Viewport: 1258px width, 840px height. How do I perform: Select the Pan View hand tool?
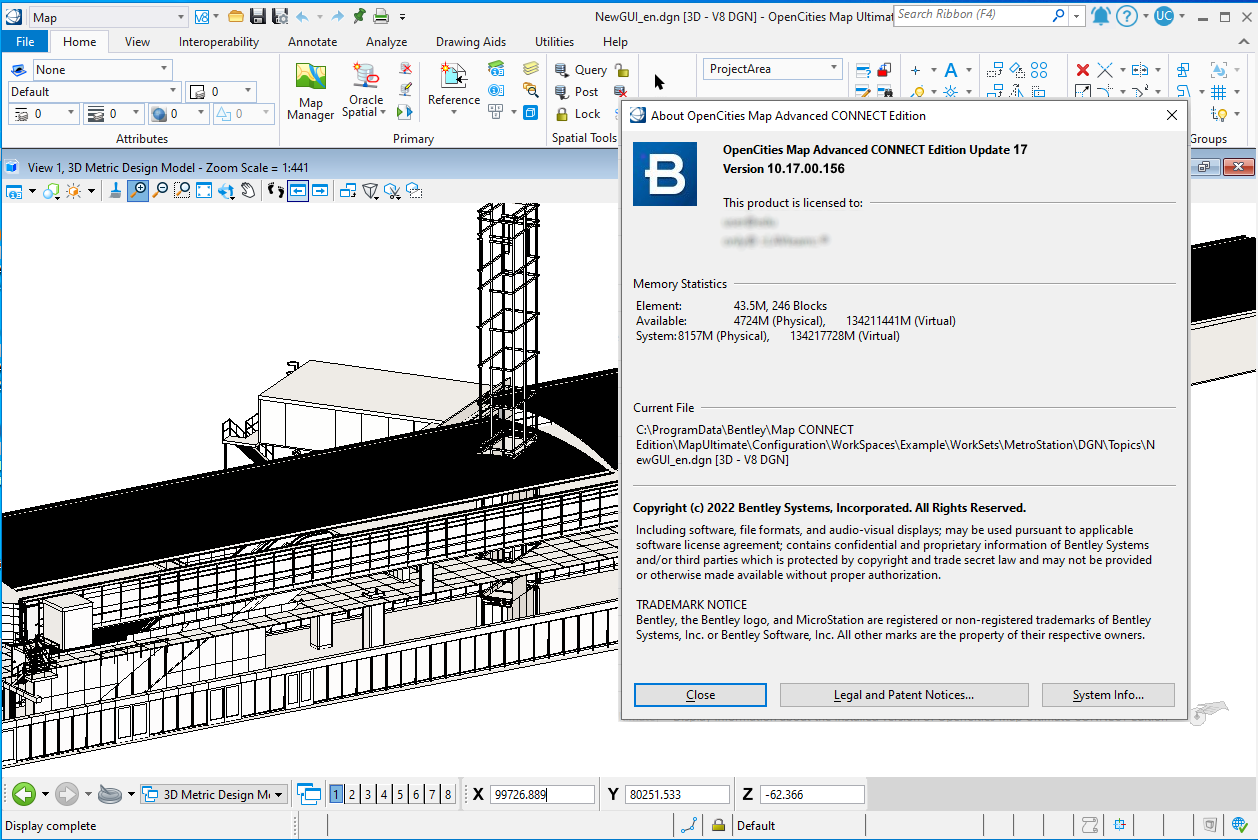[x=248, y=190]
